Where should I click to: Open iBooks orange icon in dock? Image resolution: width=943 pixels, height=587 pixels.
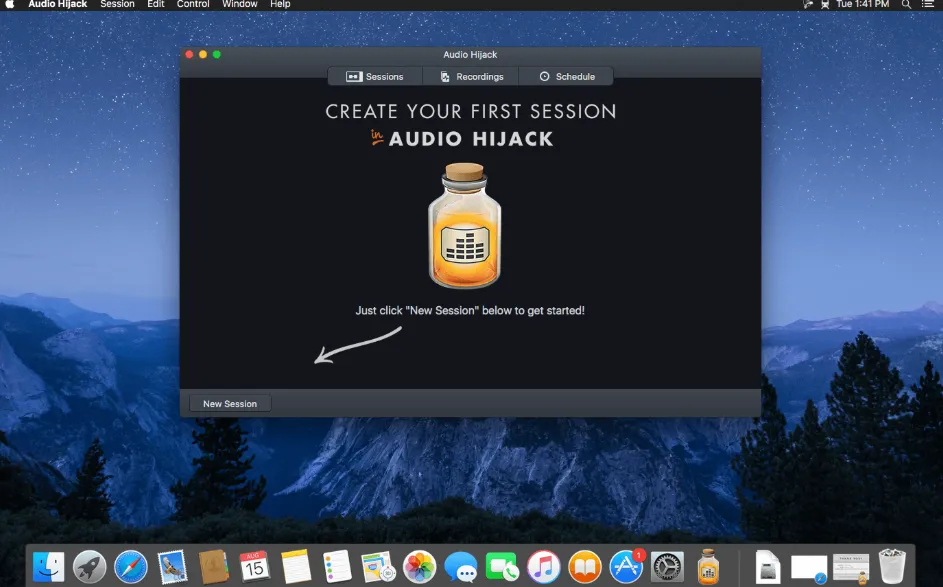pyautogui.click(x=585, y=567)
